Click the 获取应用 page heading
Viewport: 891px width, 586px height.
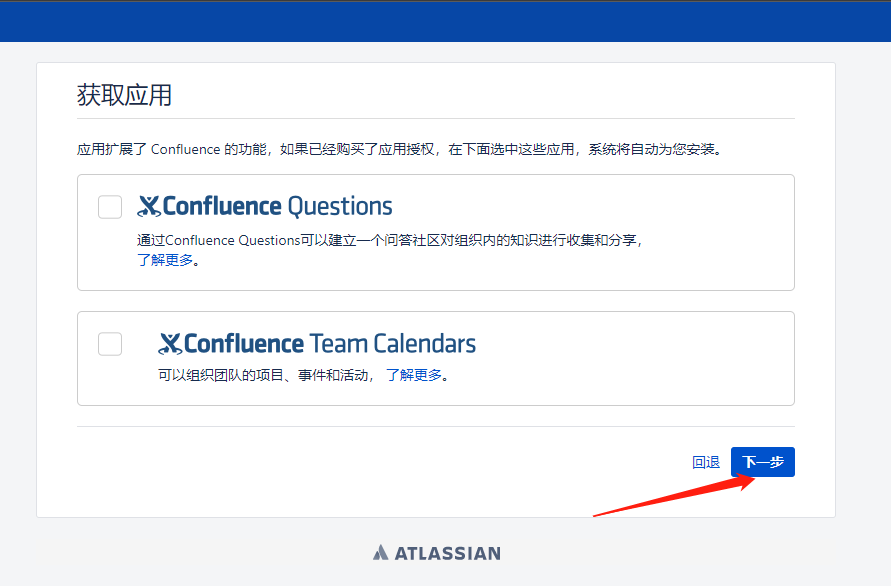click(125, 95)
